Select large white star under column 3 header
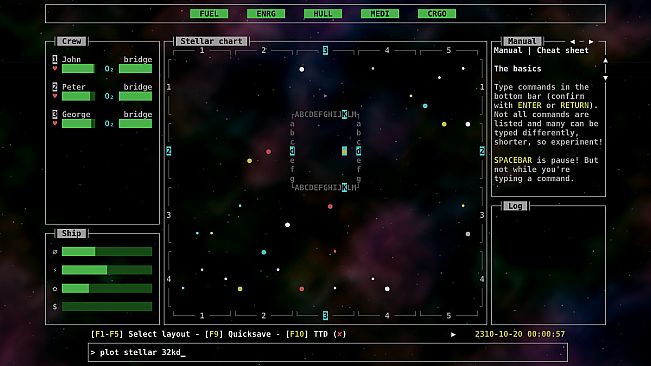 [x=302, y=69]
